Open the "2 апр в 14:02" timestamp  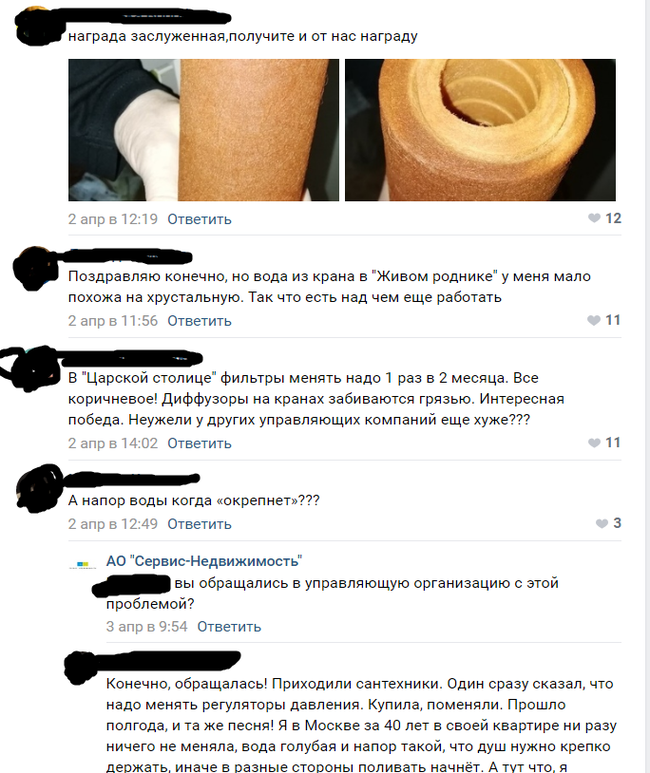click(x=113, y=443)
